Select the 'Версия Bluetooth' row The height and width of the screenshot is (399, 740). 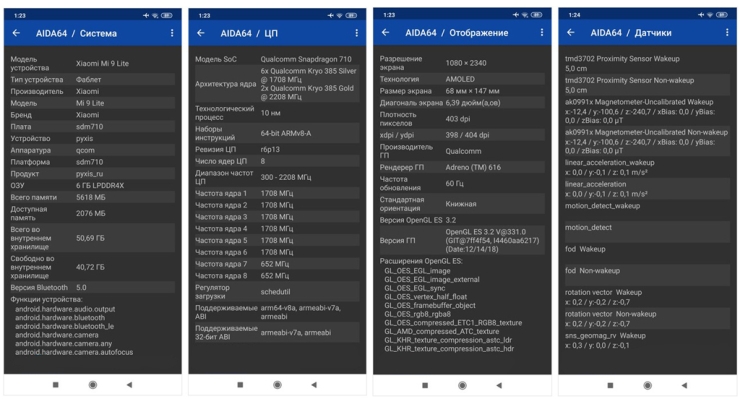(92, 288)
